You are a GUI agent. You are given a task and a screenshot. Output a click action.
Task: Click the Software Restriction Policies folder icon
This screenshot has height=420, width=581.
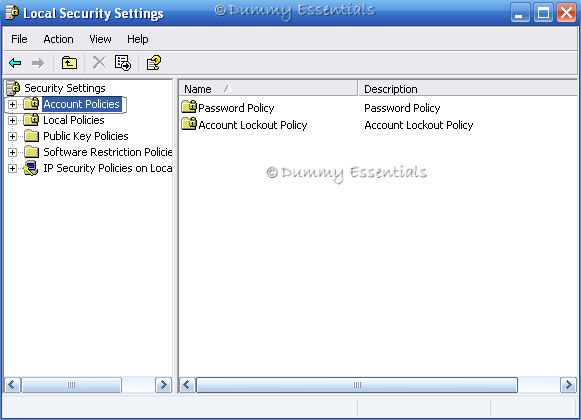pos(31,152)
